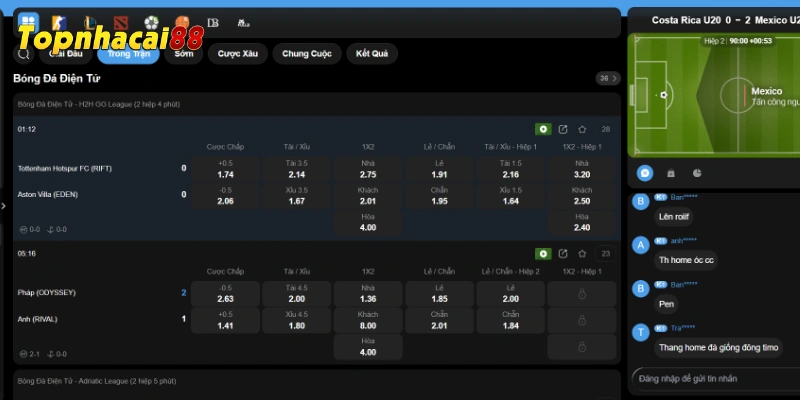This screenshot has width=800, height=400.
Task: Switch to Cược Xâu tab
Action: pos(238,54)
